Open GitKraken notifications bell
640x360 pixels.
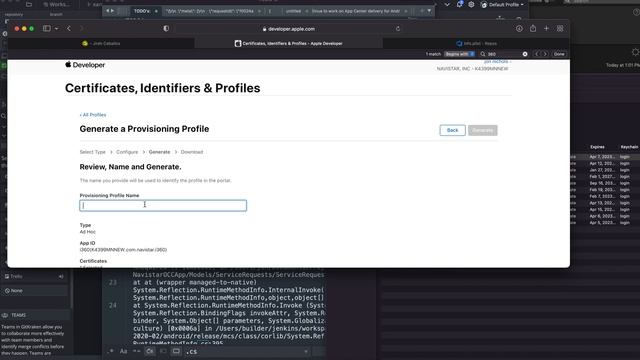click(460, 4)
